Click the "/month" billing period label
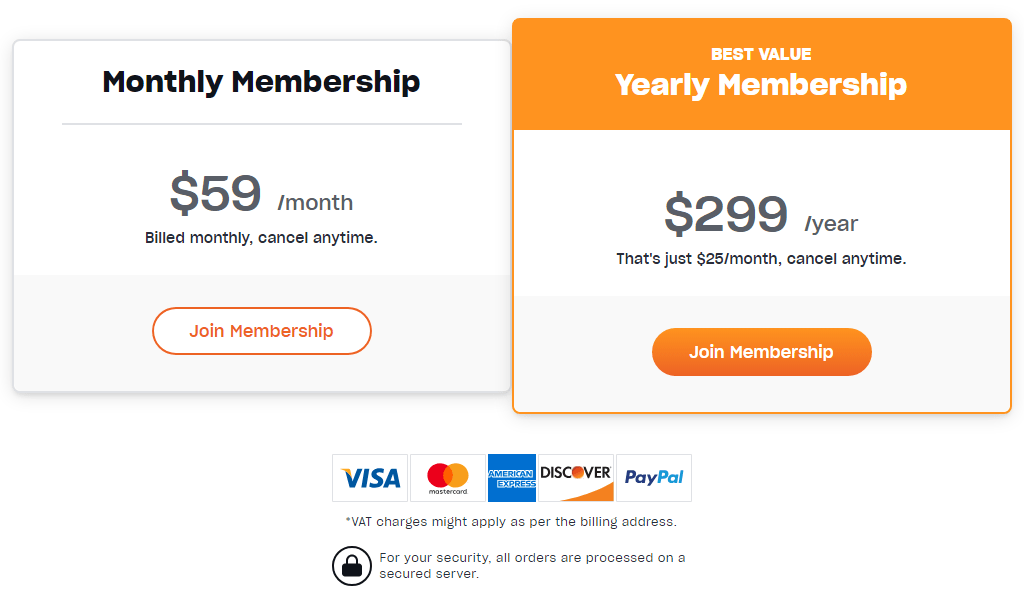The image size is (1024, 593). [316, 203]
